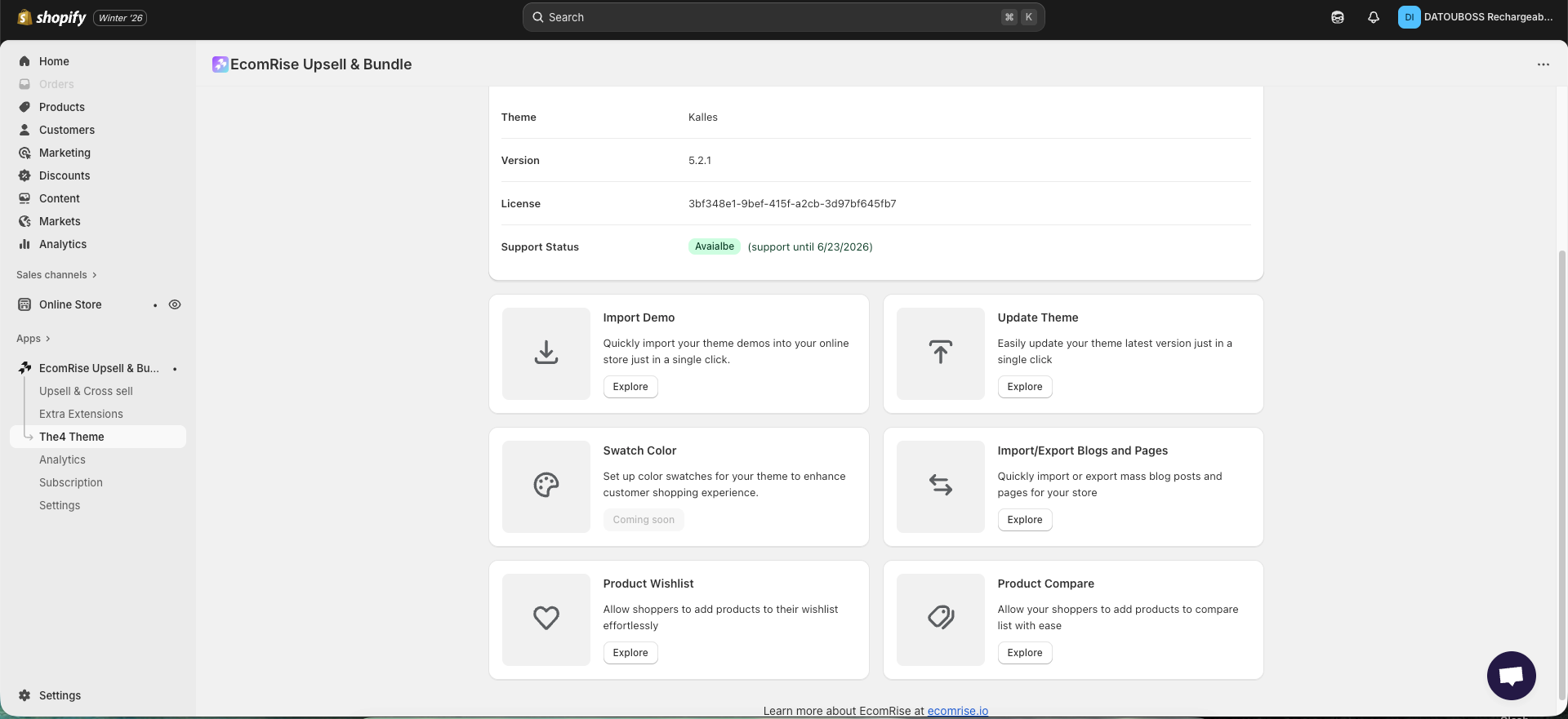Screen dimensions: 1568x719
Task: Open the Sidekick assistant icon in top bar
Action: (1338, 17)
